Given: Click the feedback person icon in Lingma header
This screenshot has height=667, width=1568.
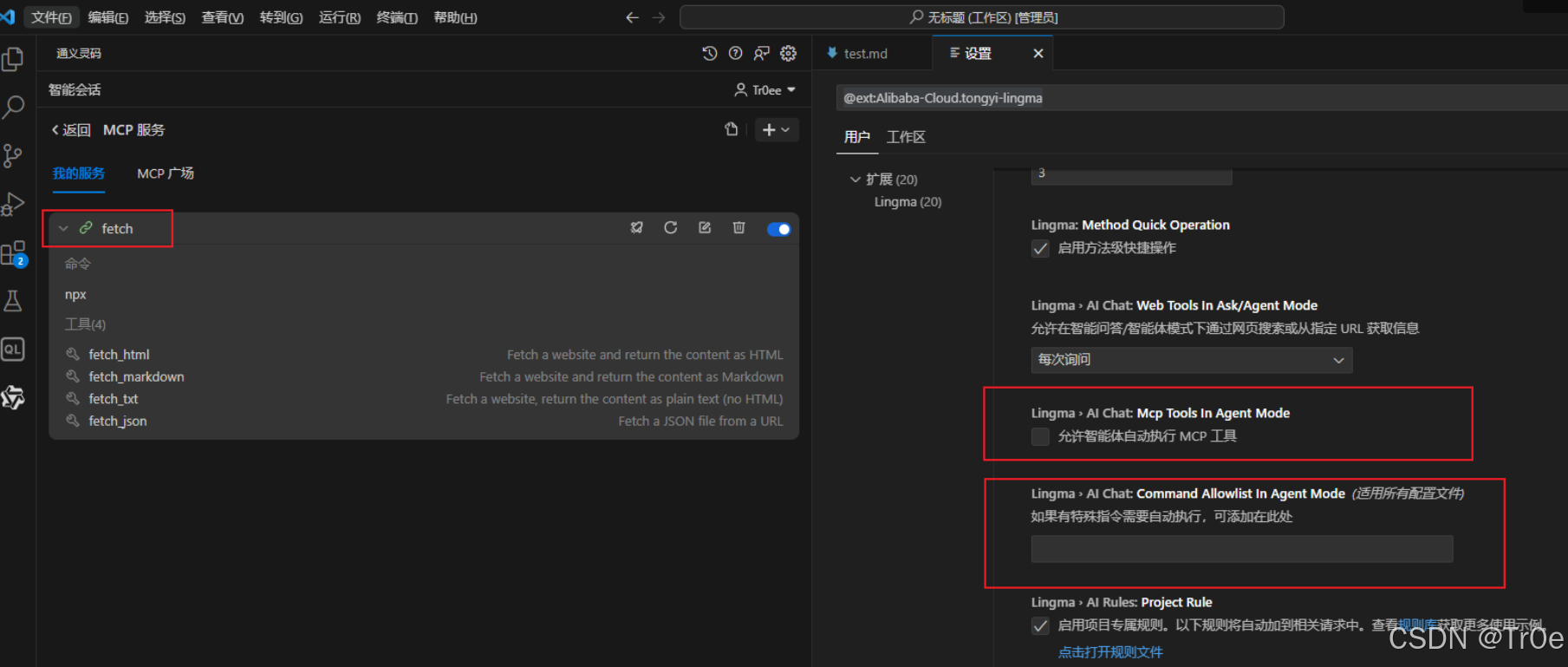Looking at the screenshot, I should (x=762, y=54).
